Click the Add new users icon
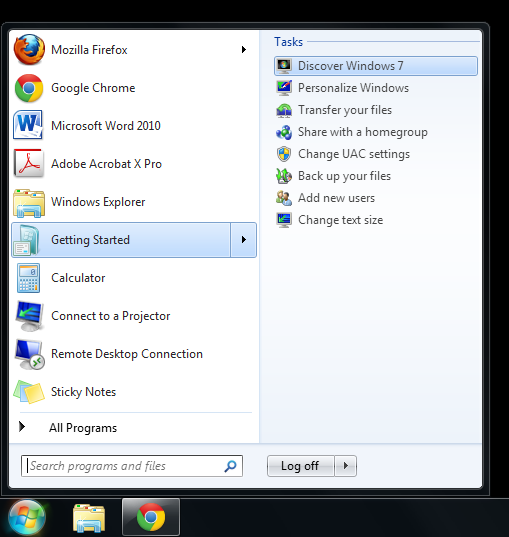The height and width of the screenshot is (537, 509). point(284,198)
